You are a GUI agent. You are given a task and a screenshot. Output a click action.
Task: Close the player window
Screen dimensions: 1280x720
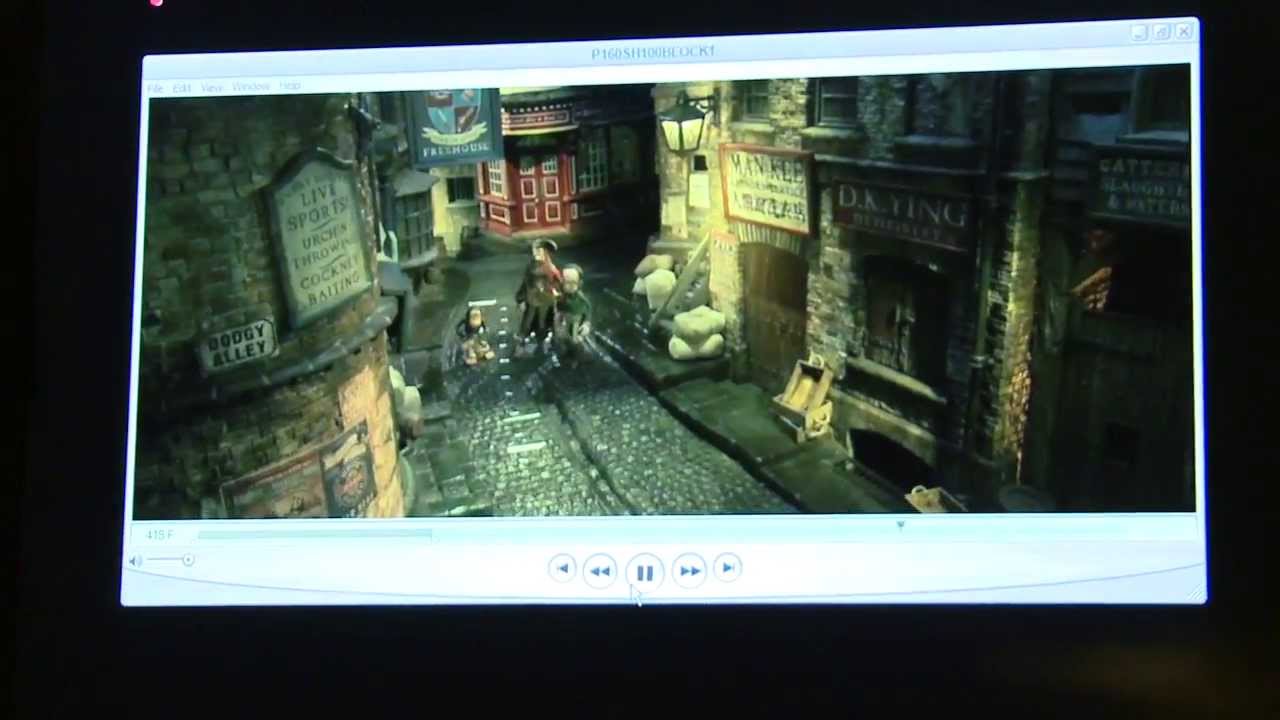pyautogui.click(x=1184, y=32)
